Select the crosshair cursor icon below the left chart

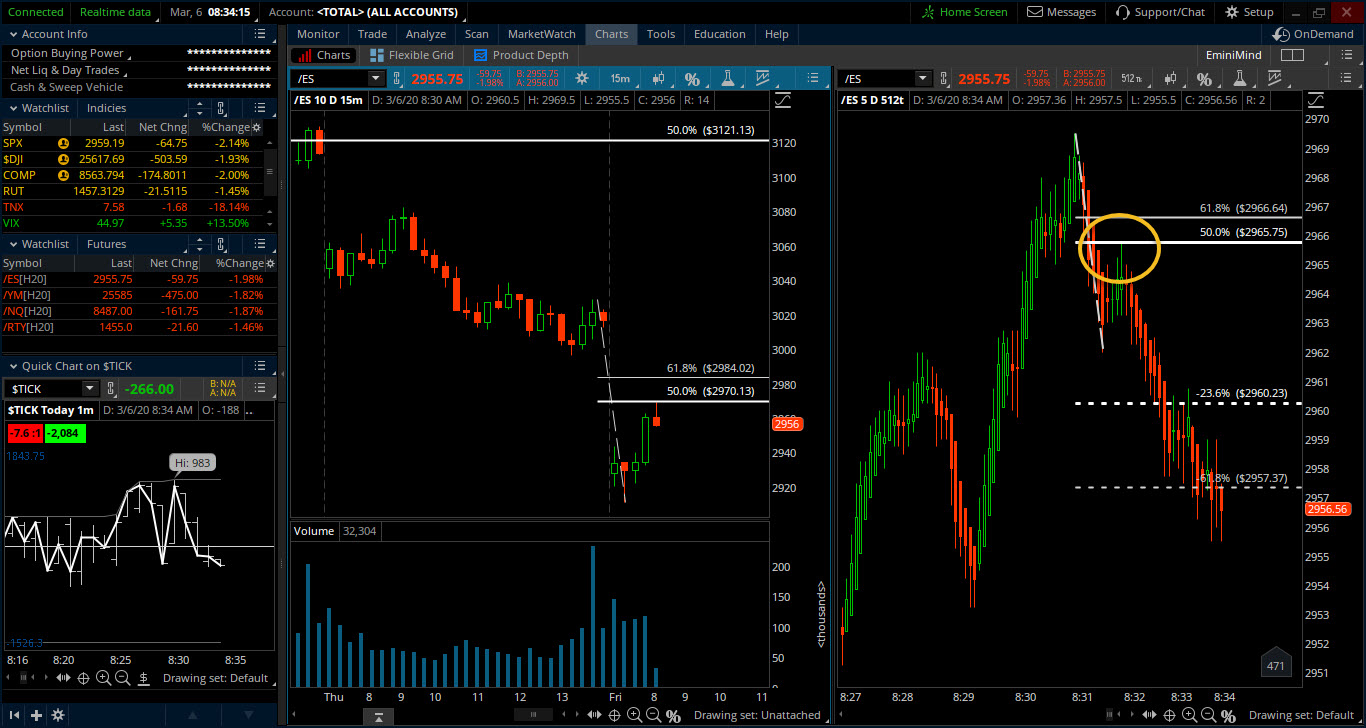pos(615,716)
